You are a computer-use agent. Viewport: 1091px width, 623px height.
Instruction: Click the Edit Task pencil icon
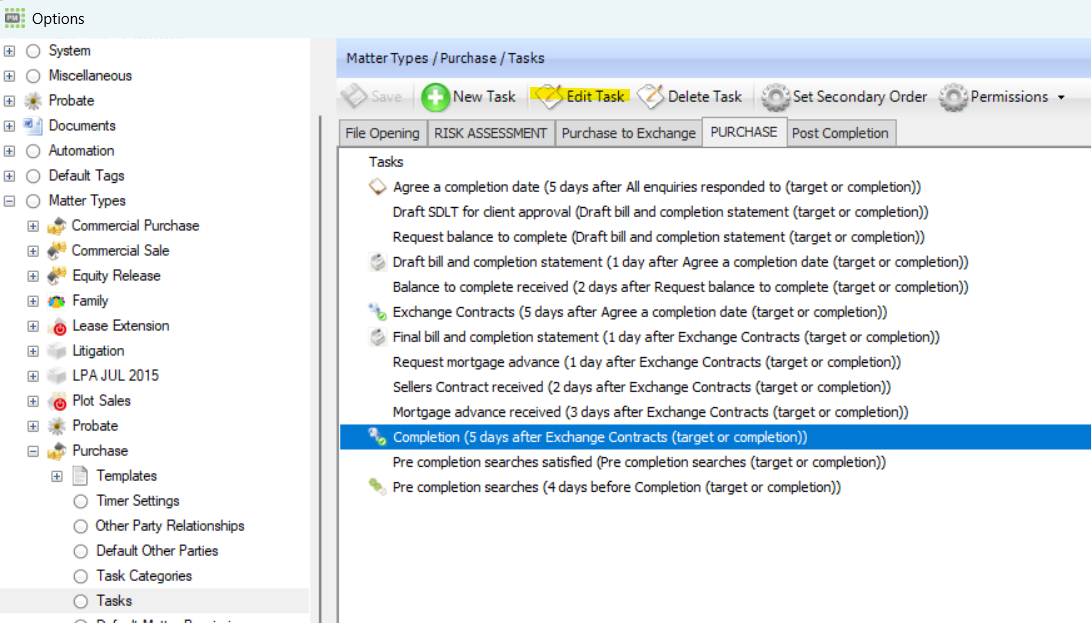click(548, 97)
